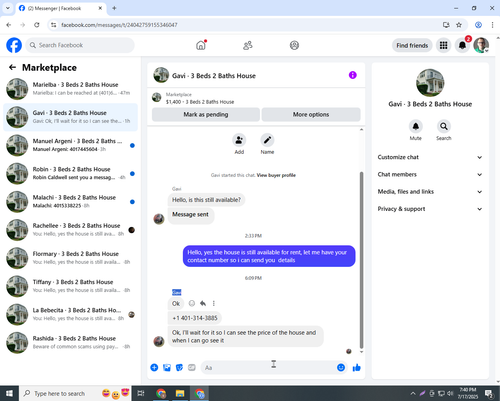Click the Search Facebook field
Screen dimensions: 500x401
pos(80,45)
